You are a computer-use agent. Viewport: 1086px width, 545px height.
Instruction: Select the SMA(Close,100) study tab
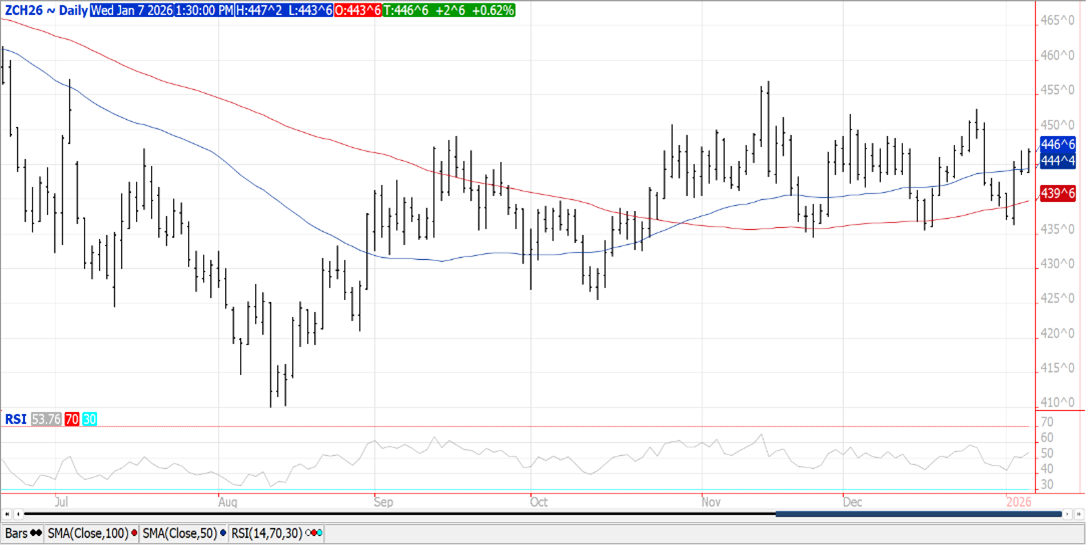[x=88, y=534]
